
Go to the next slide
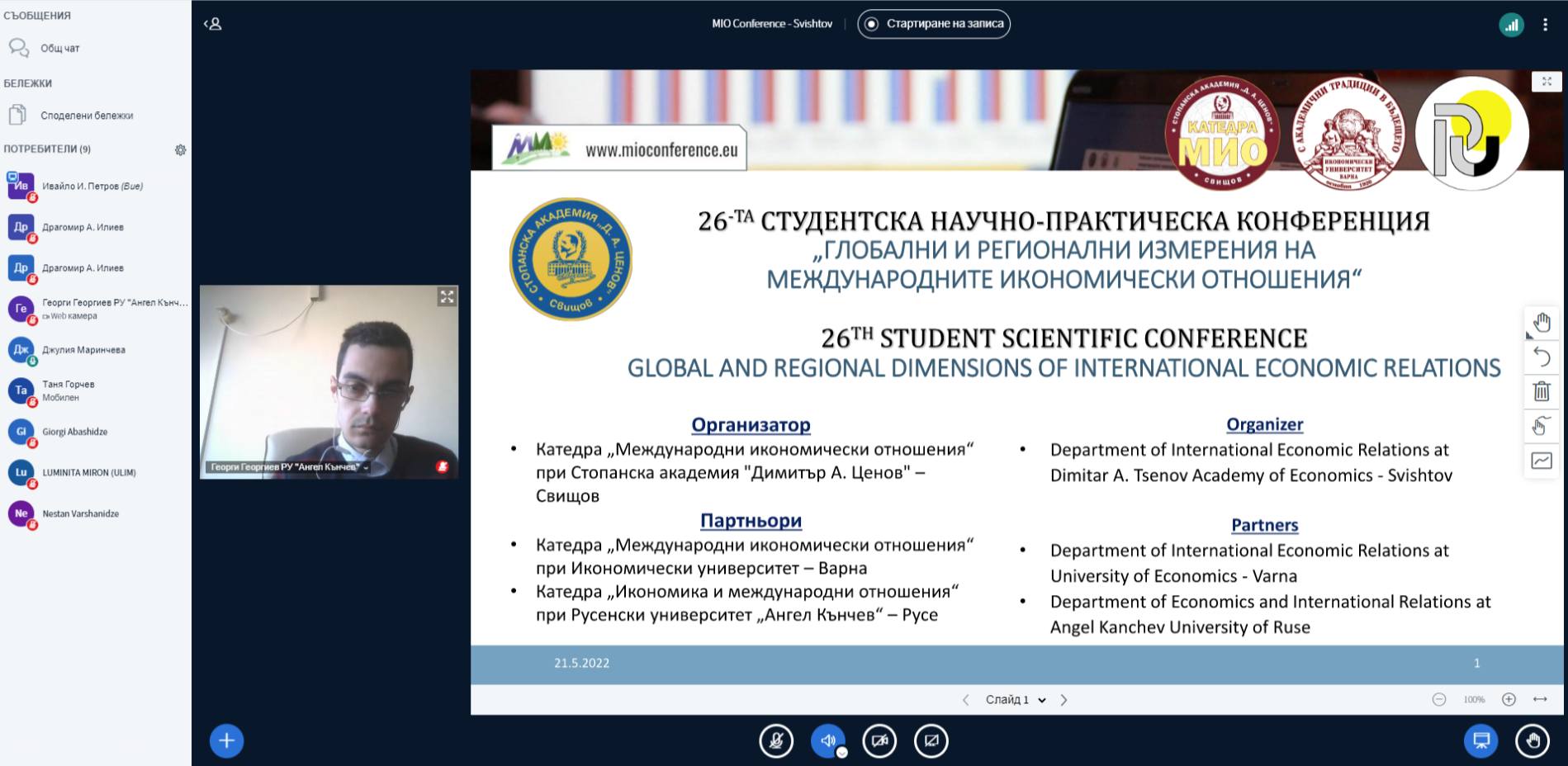click(1063, 700)
